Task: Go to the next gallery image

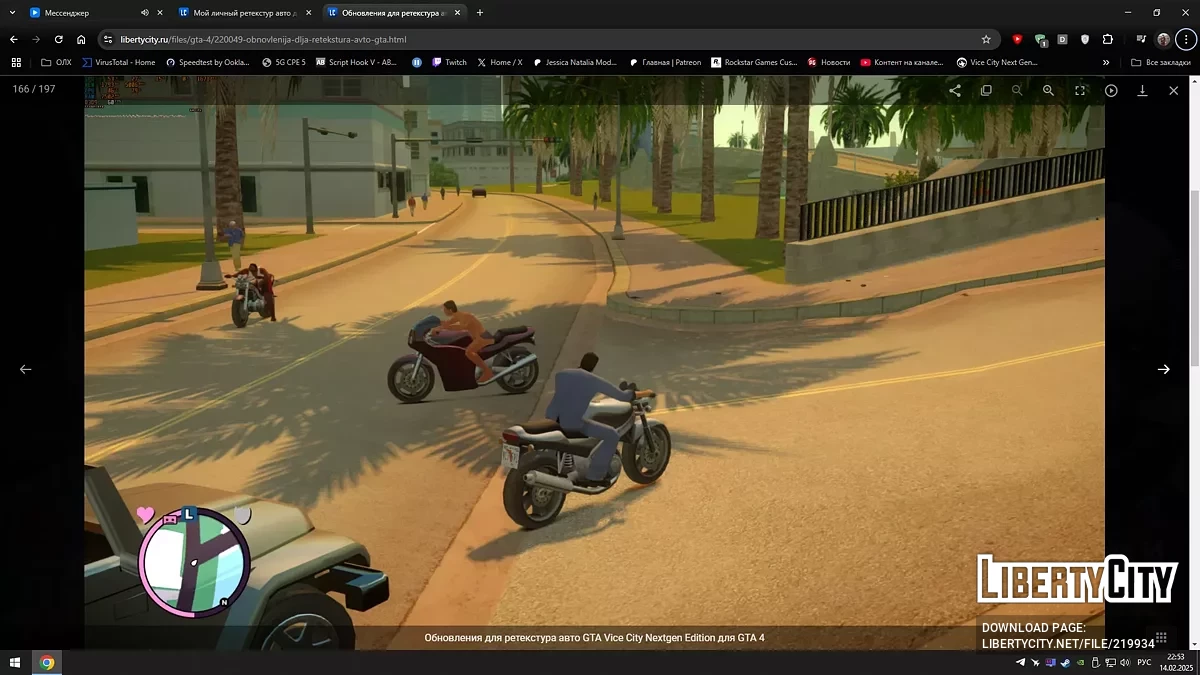Action: pyautogui.click(x=1163, y=369)
